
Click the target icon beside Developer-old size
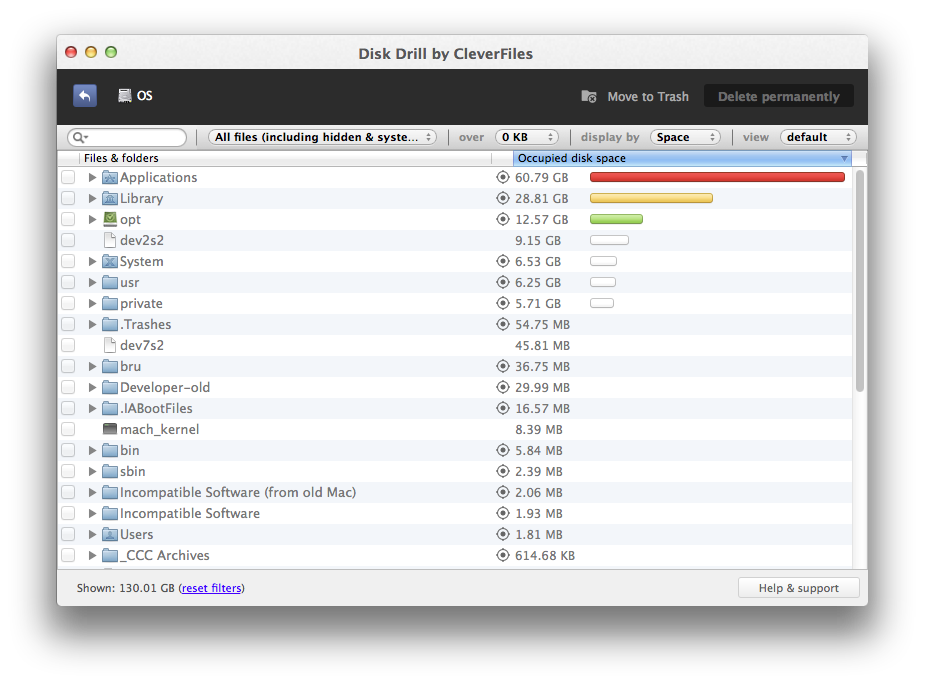[503, 387]
